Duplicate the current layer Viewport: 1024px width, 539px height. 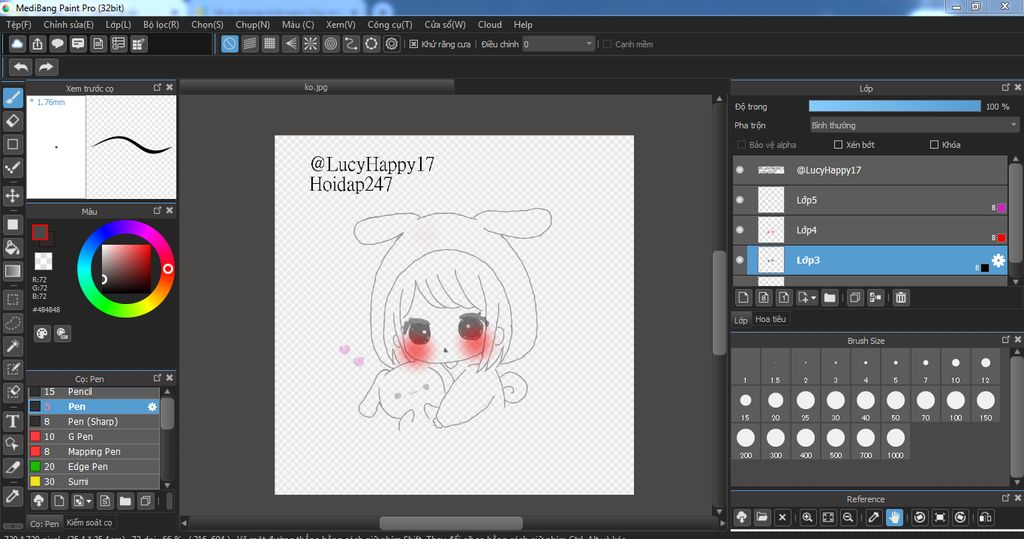click(855, 298)
